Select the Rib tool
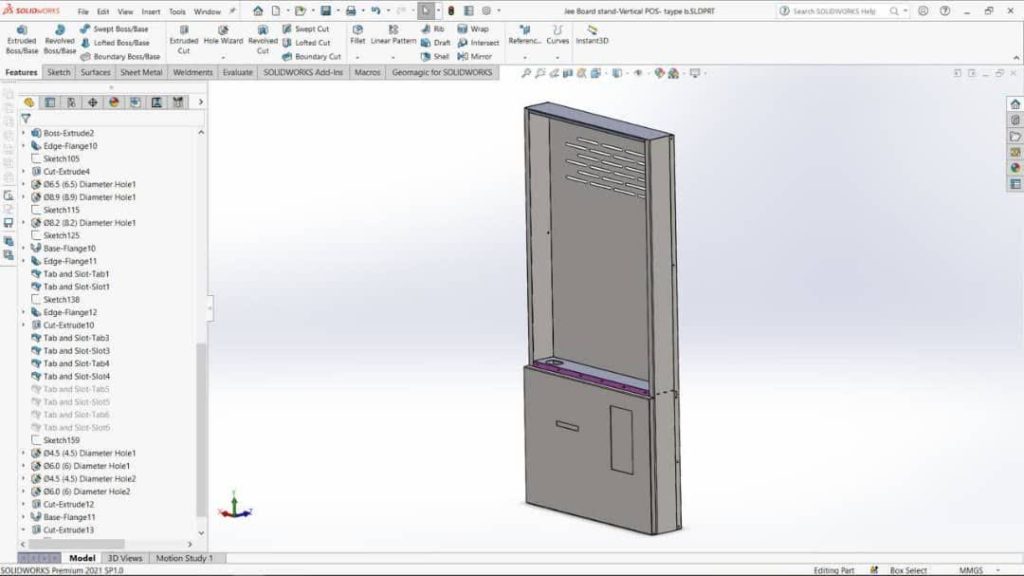Image resolution: width=1024 pixels, height=576 pixels. tap(433, 29)
